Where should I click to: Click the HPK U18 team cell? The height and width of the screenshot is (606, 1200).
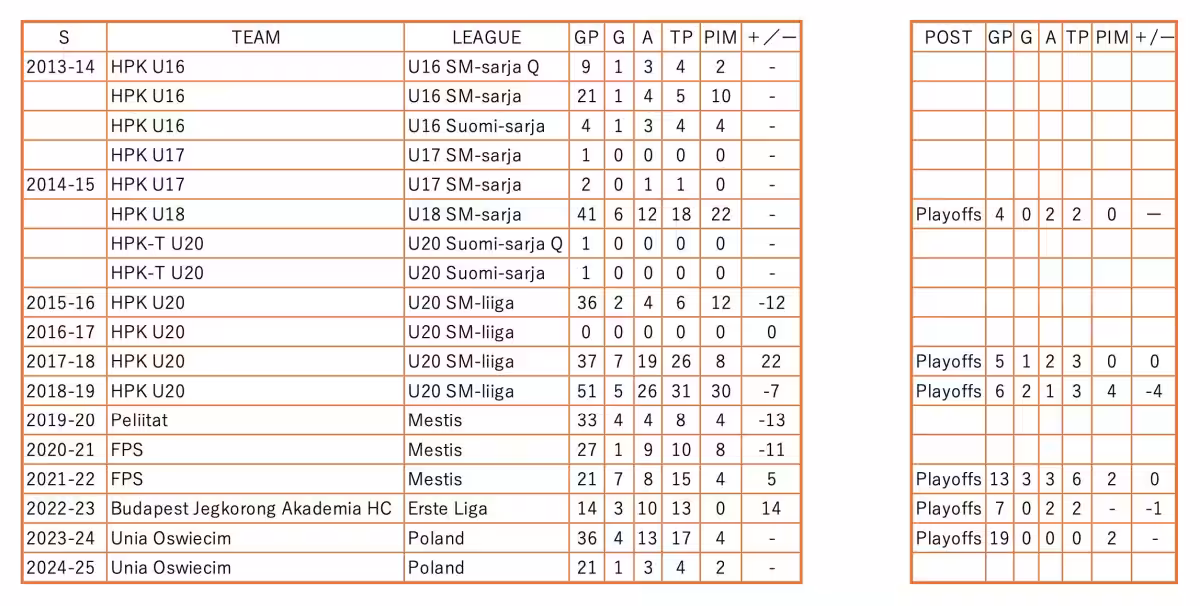[x=147, y=214]
